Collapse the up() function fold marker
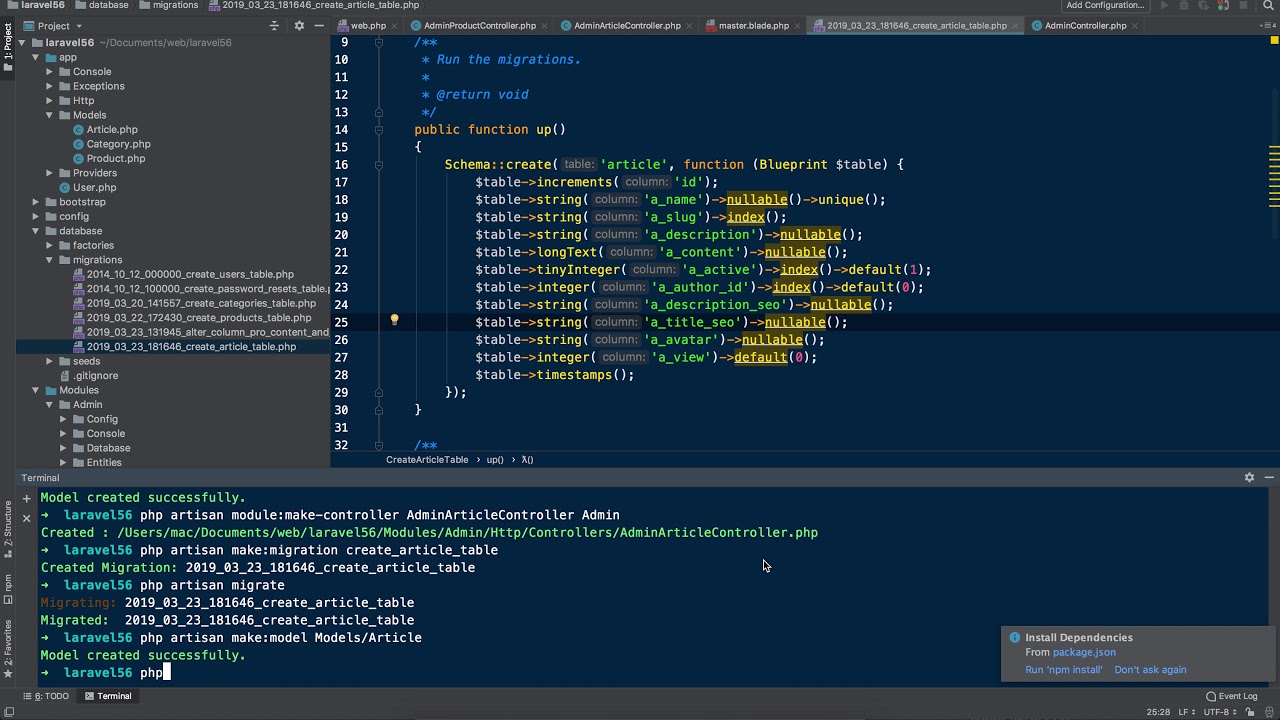The width and height of the screenshot is (1280, 720). [x=379, y=129]
